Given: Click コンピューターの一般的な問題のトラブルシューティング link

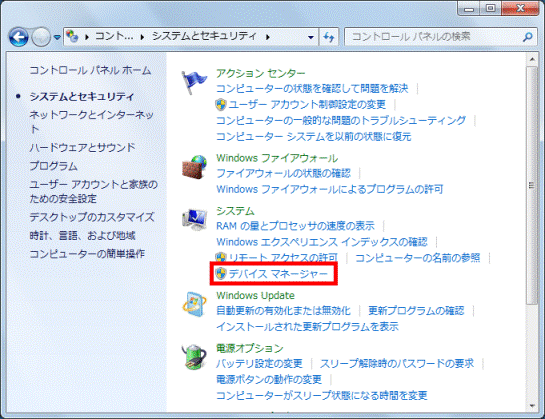Looking at the screenshot, I should point(341,120).
